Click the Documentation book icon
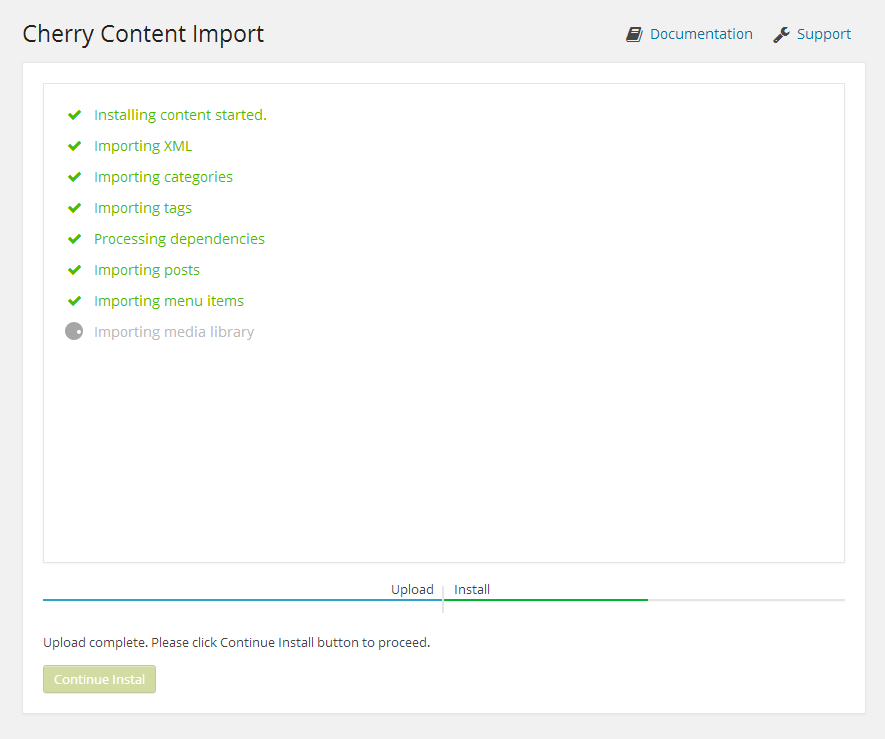This screenshot has height=739, width=885. pos(634,34)
